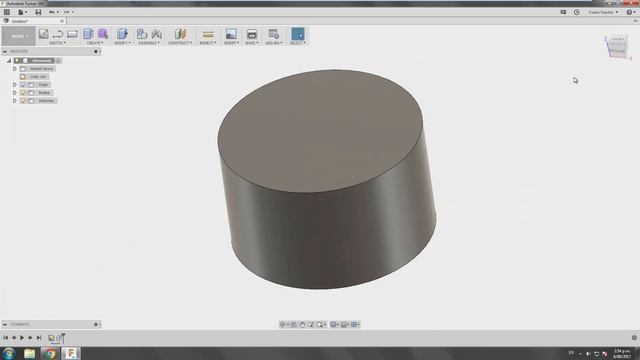Open the CONSTRUCT menu
The height and width of the screenshot is (360, 640).
coord(180,43)
